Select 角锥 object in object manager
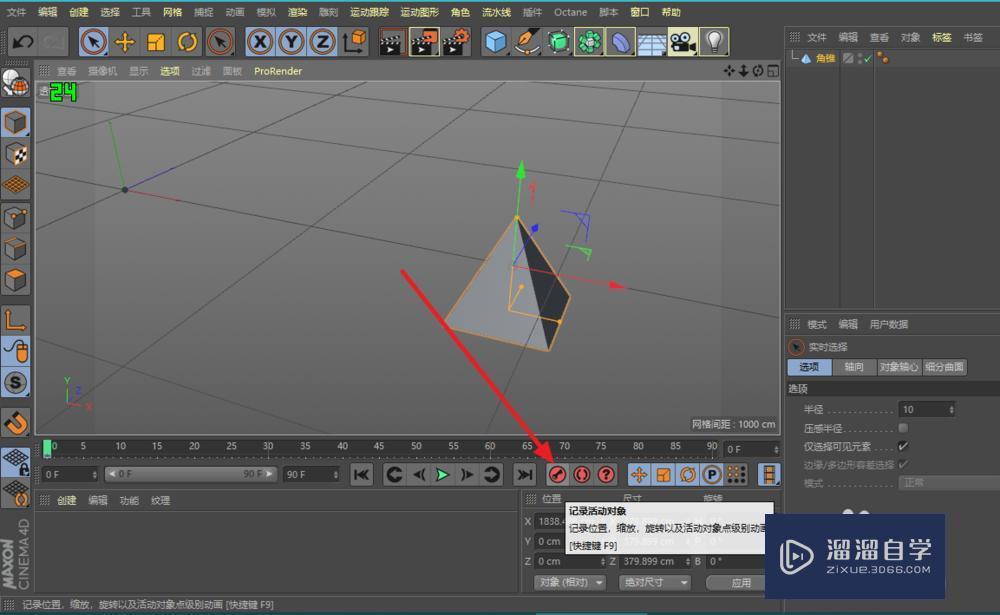The height and width of the screenshot is (615, 1000). click(x=825, y=58)
